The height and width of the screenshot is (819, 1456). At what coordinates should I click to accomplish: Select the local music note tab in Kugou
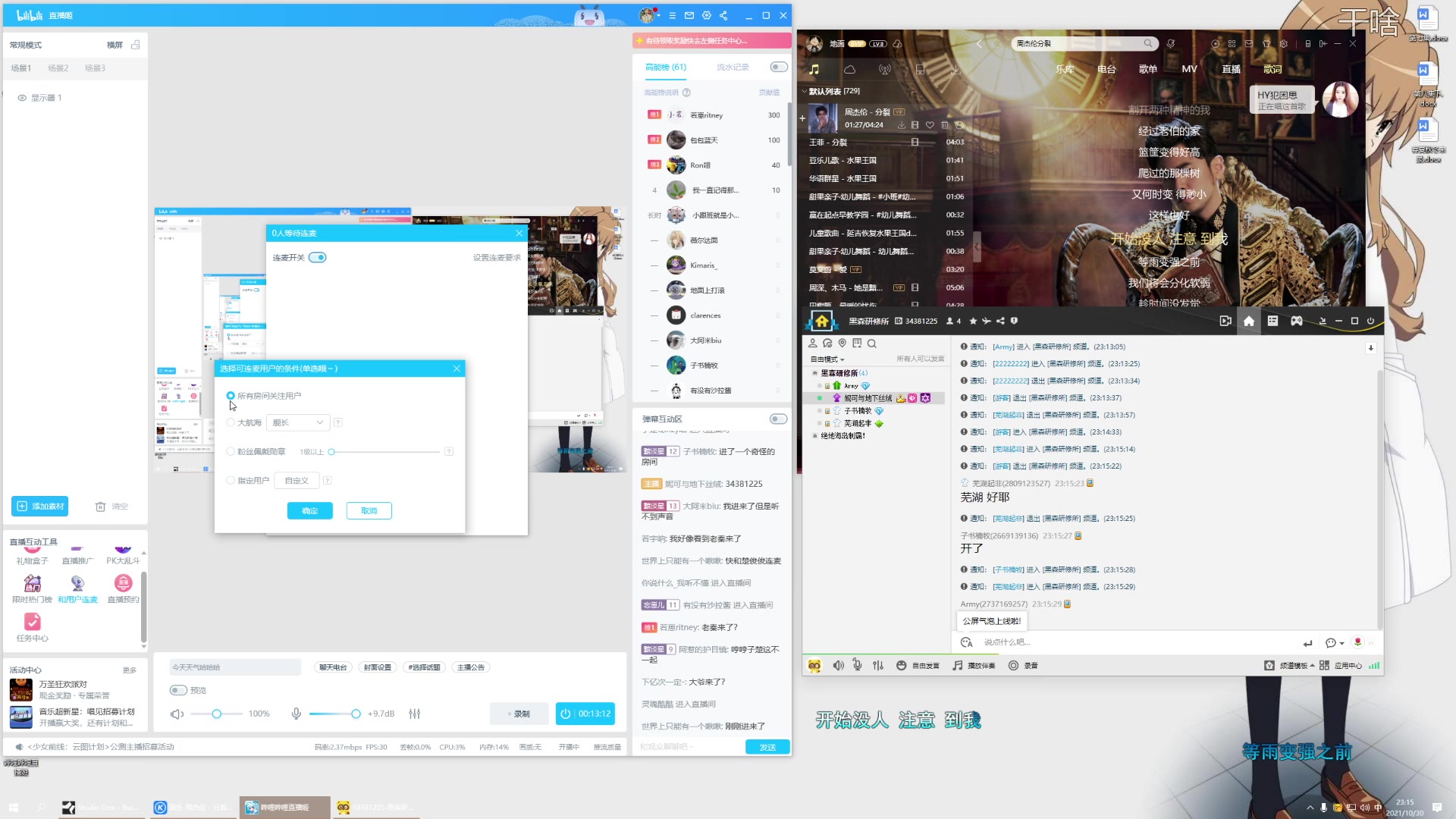pos(814,69)
